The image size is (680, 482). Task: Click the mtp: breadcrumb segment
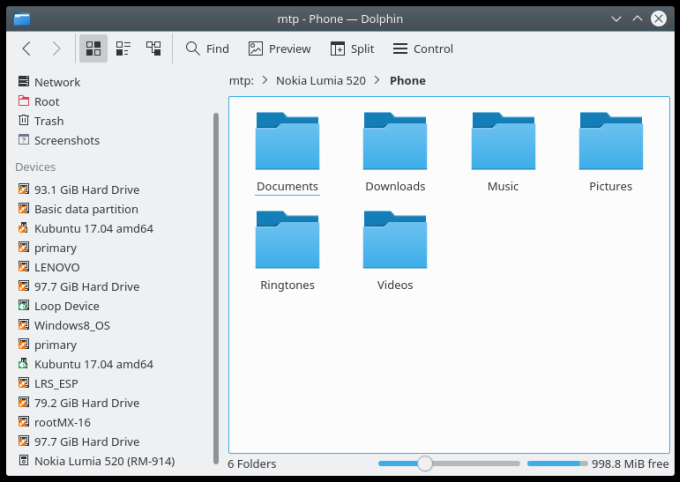click(240, 80)
